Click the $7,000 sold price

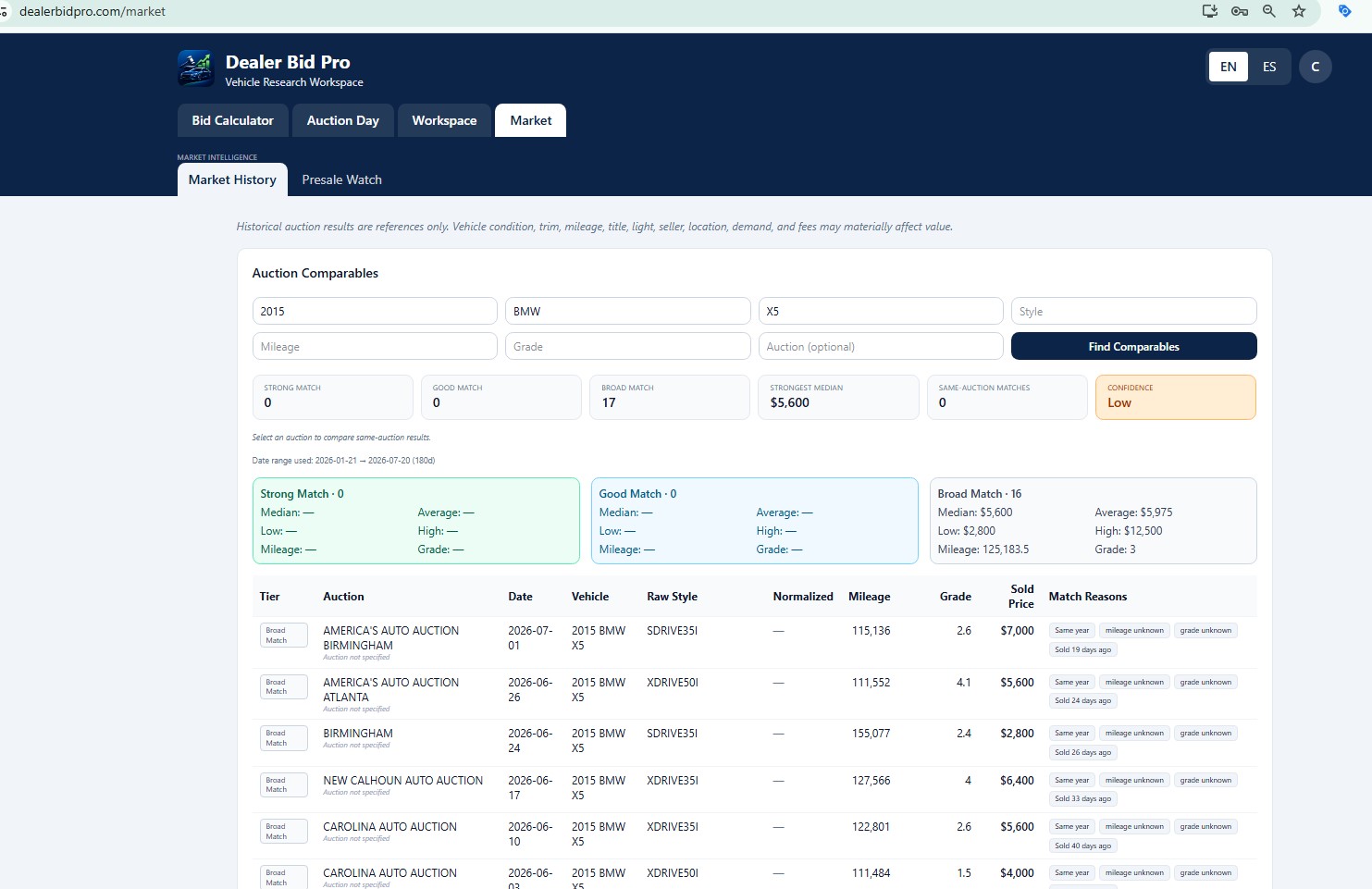tap(1018, 631)
